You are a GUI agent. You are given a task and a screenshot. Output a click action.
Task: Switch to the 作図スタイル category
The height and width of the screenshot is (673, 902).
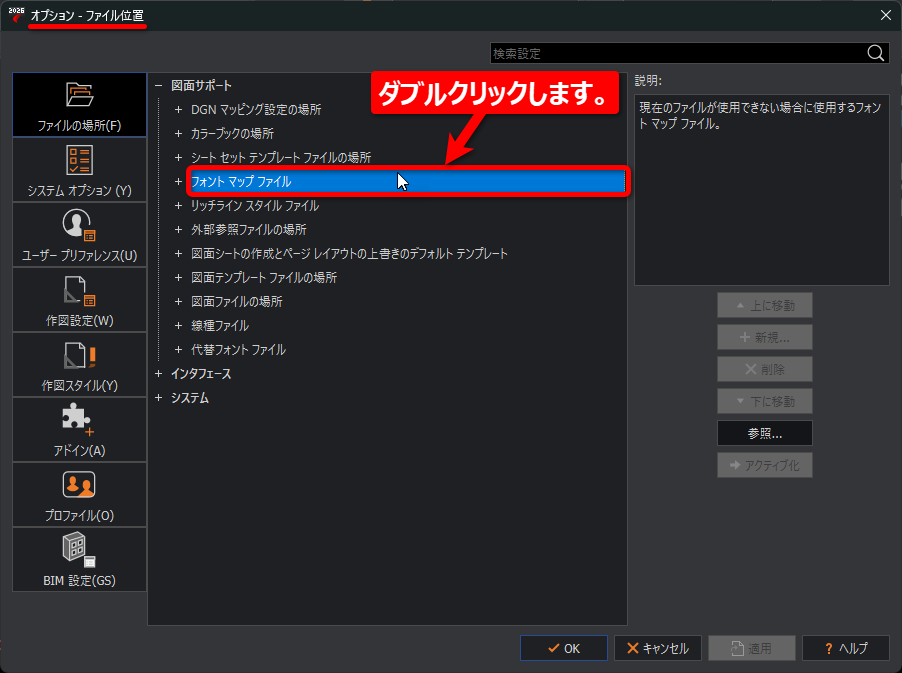click(78, 364)
